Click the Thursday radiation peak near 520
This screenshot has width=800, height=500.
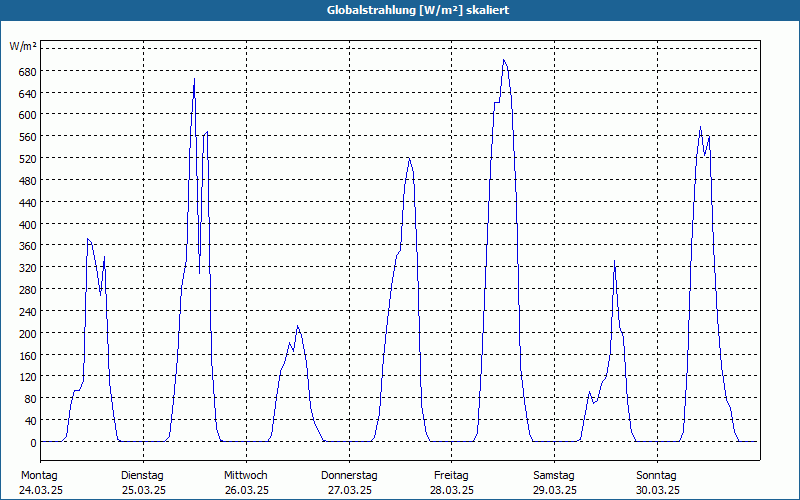point(409,159)
